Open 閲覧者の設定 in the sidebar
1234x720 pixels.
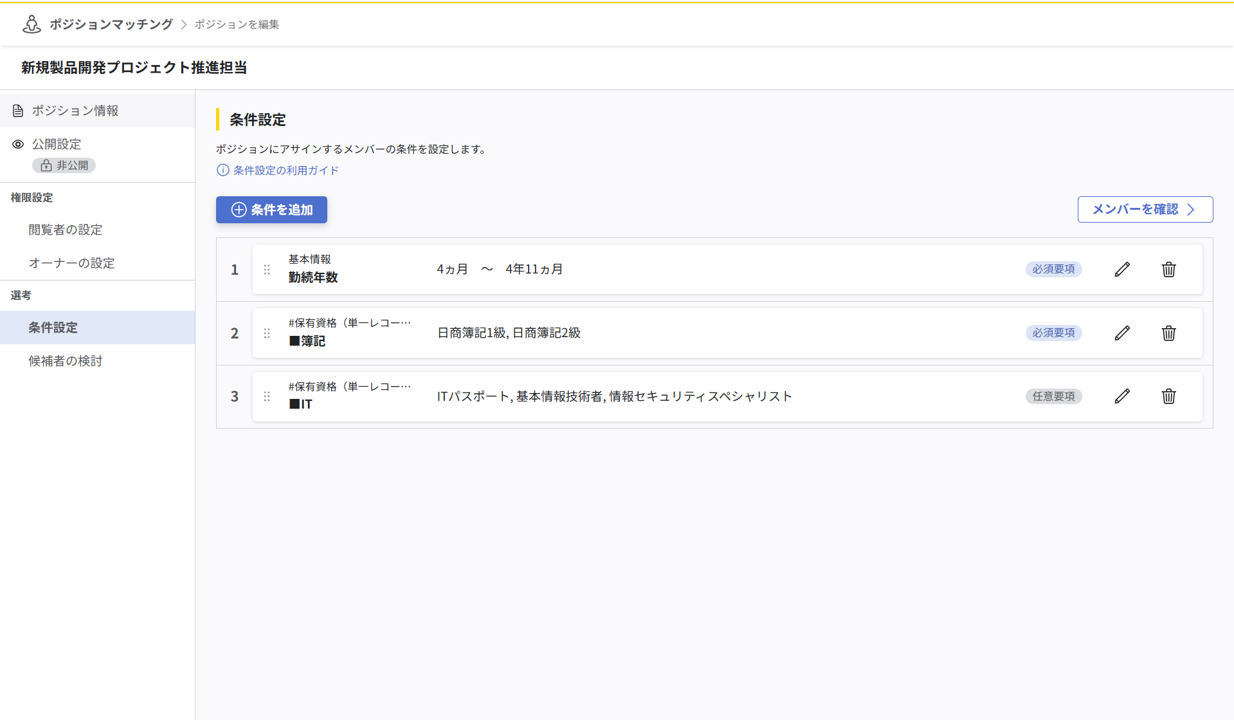[97, 230]
